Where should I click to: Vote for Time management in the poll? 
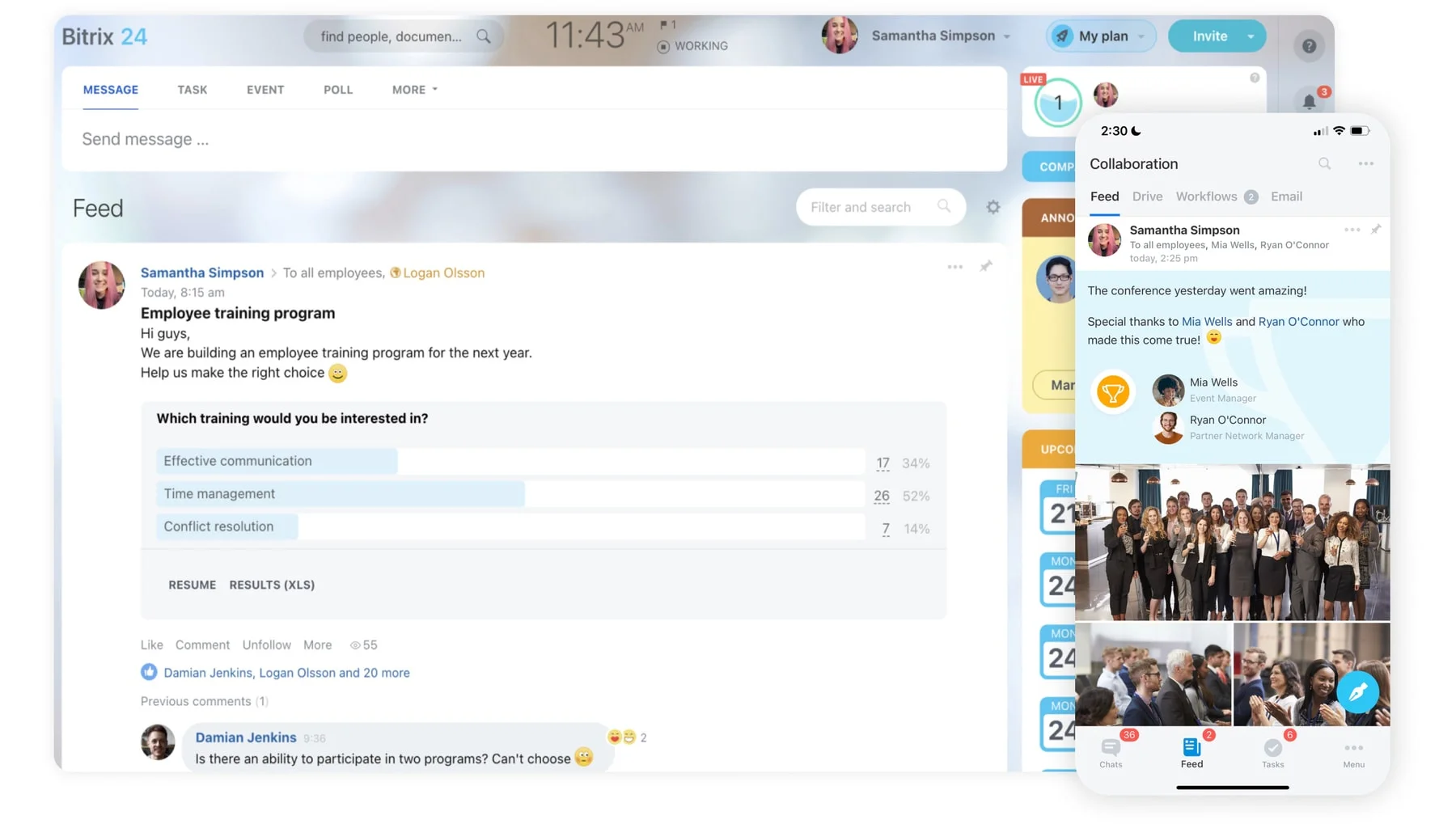tap(218, 493)
